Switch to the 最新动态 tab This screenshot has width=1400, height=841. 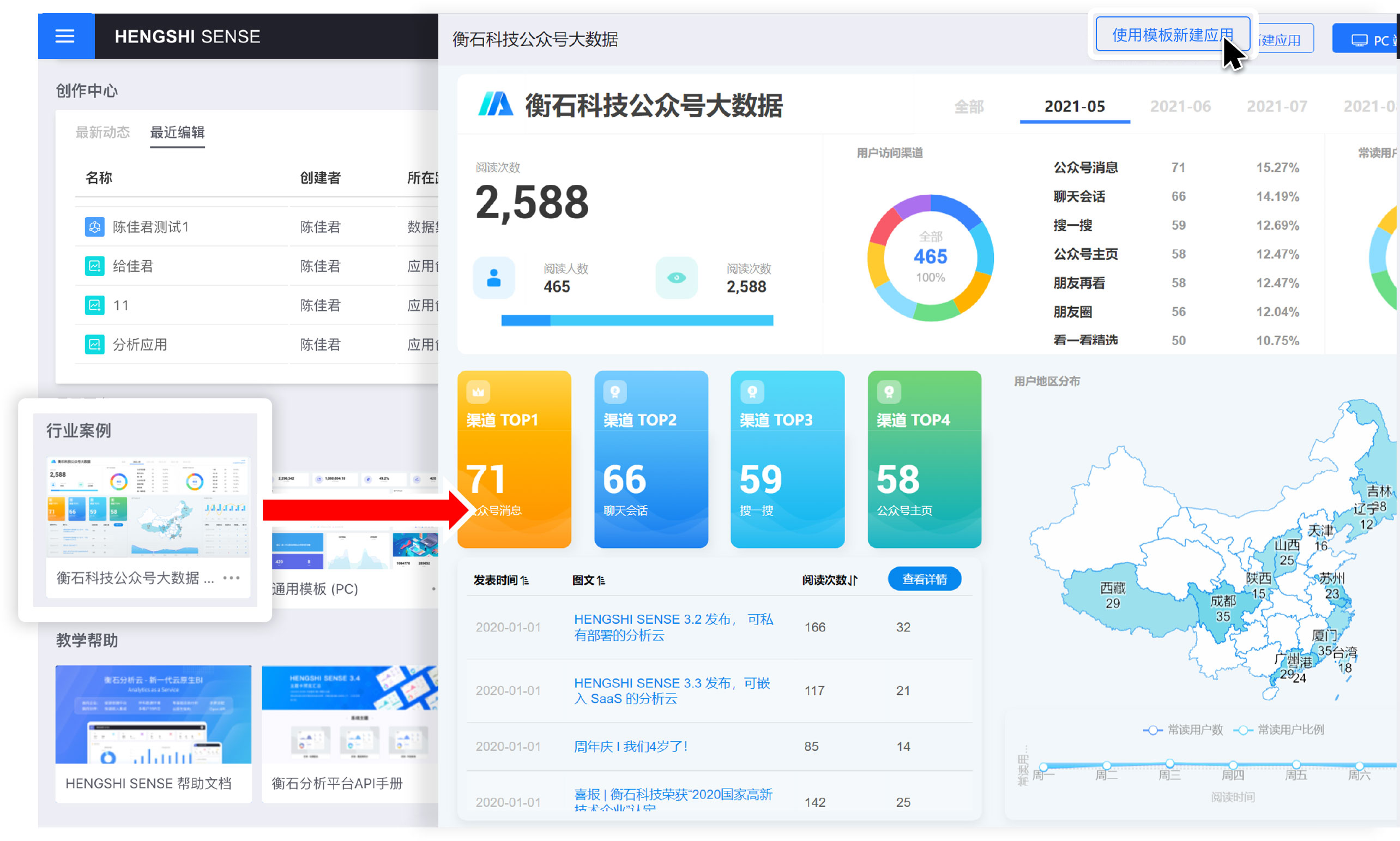click(102, 133)
